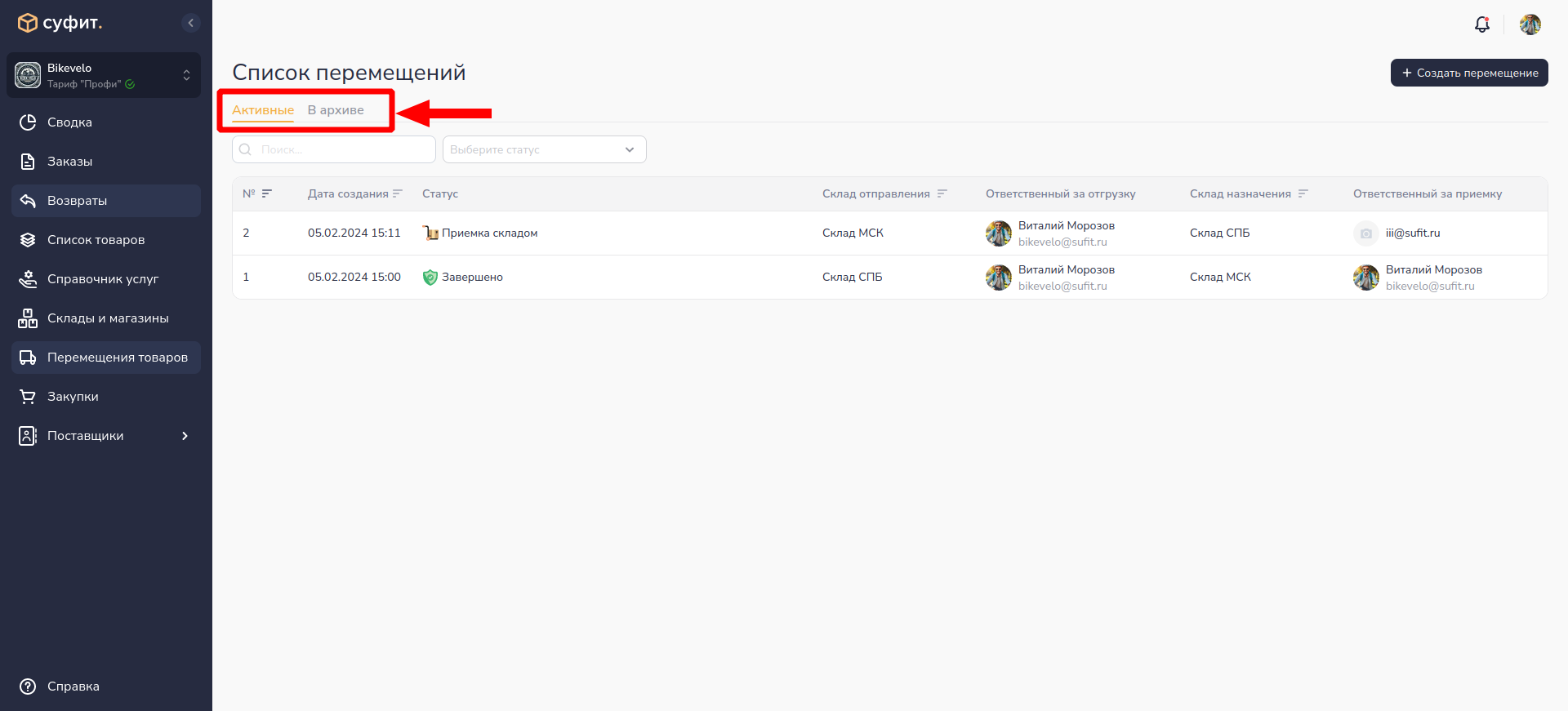Click Склад МСК in the отправления column
The width and height of the screenshot is (1568, 711).
pyautogui.click(x=853, y=233)
